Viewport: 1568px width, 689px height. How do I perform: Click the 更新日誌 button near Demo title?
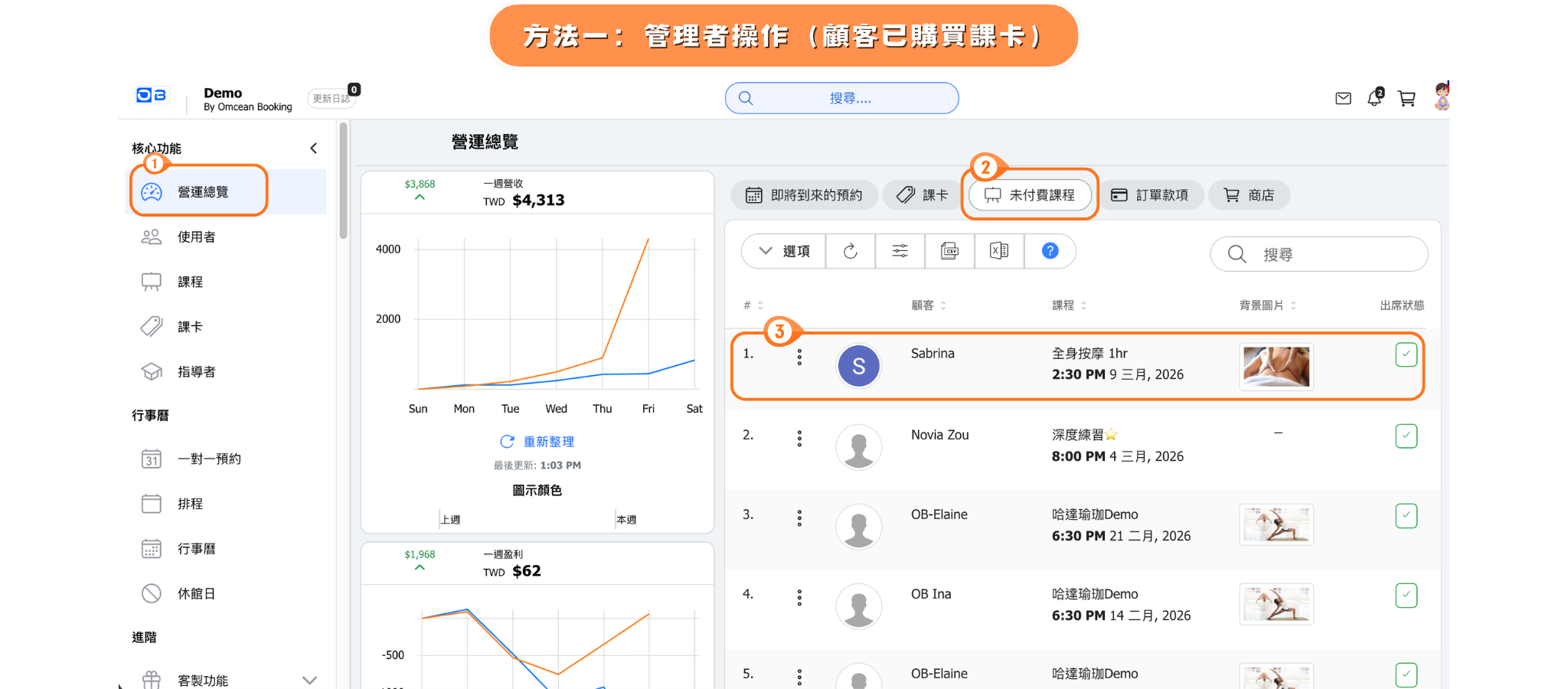331,99
